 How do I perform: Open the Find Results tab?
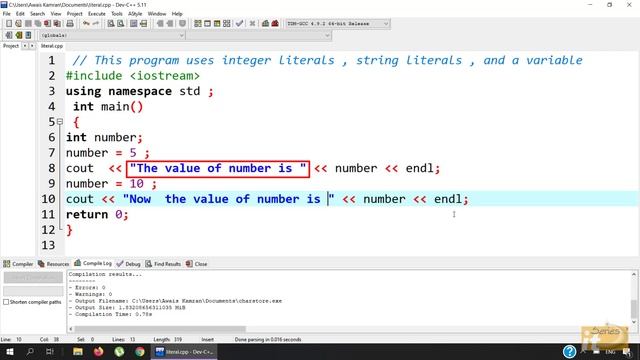163,264
